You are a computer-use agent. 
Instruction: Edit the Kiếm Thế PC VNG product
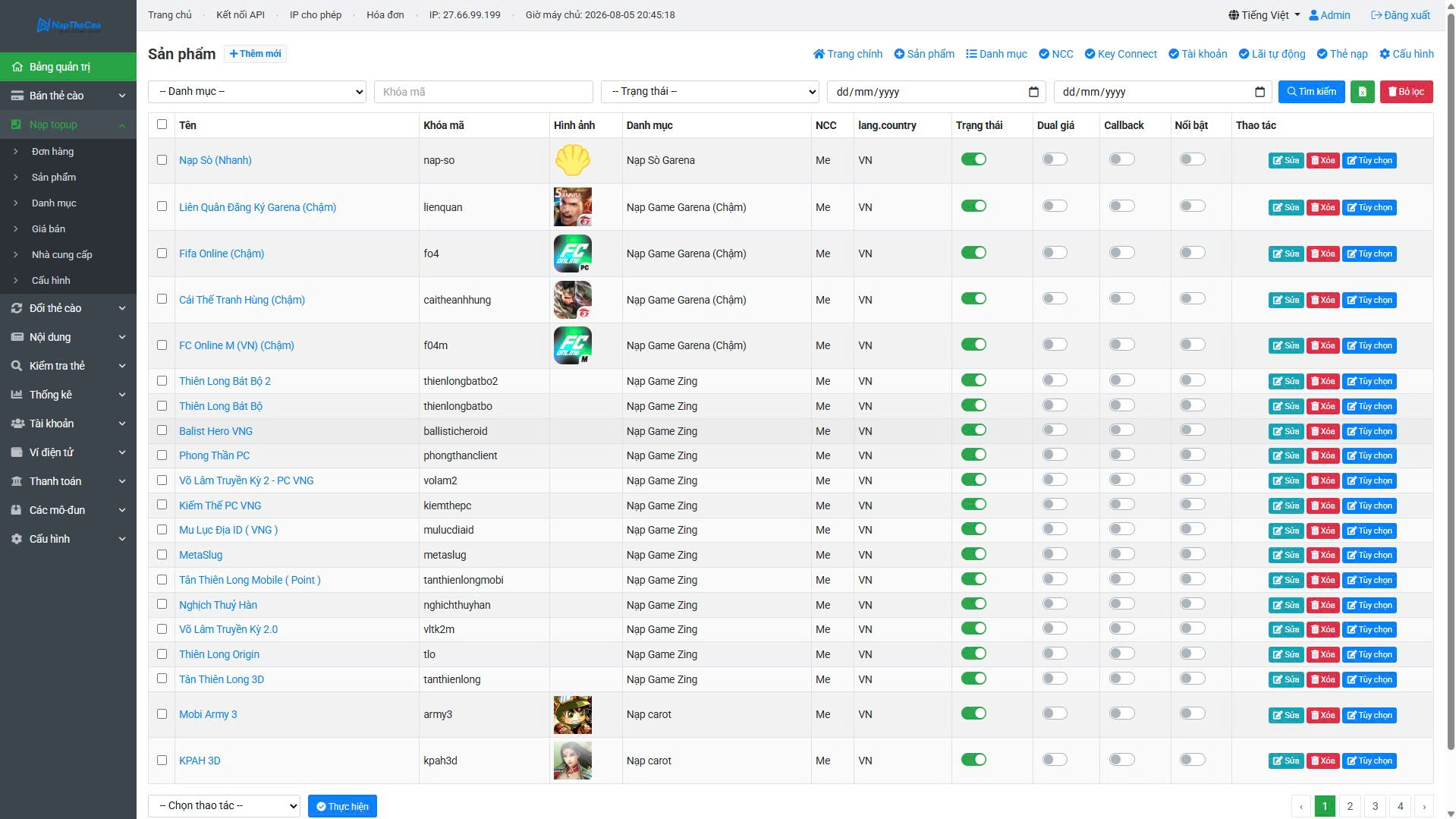(x=1285, y=506)
